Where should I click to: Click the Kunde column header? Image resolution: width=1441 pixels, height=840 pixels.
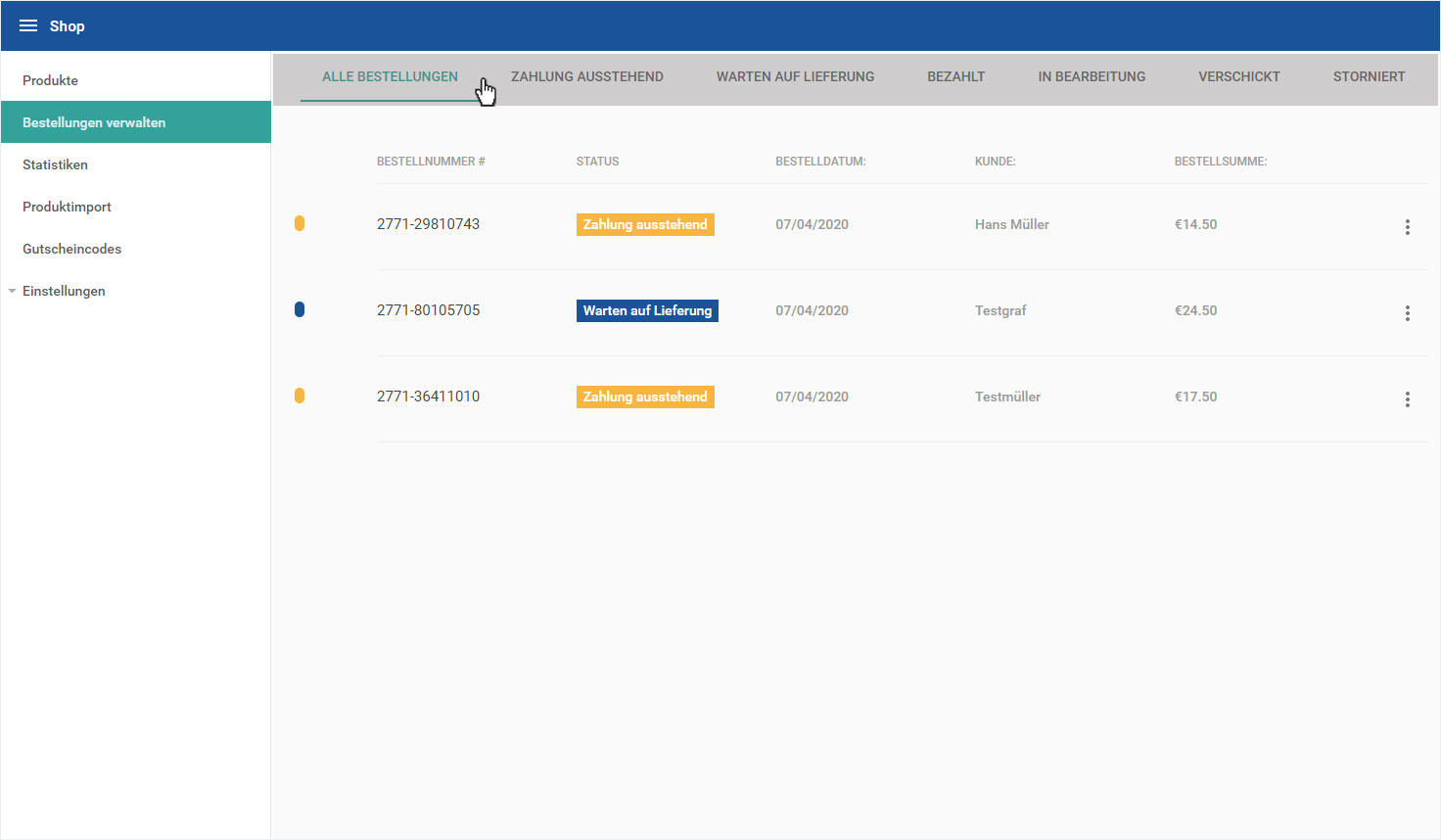995,162
